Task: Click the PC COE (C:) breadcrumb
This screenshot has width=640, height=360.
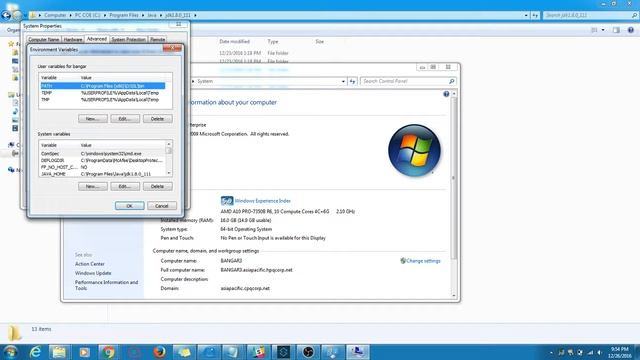Action: click(x=87, y=15)
